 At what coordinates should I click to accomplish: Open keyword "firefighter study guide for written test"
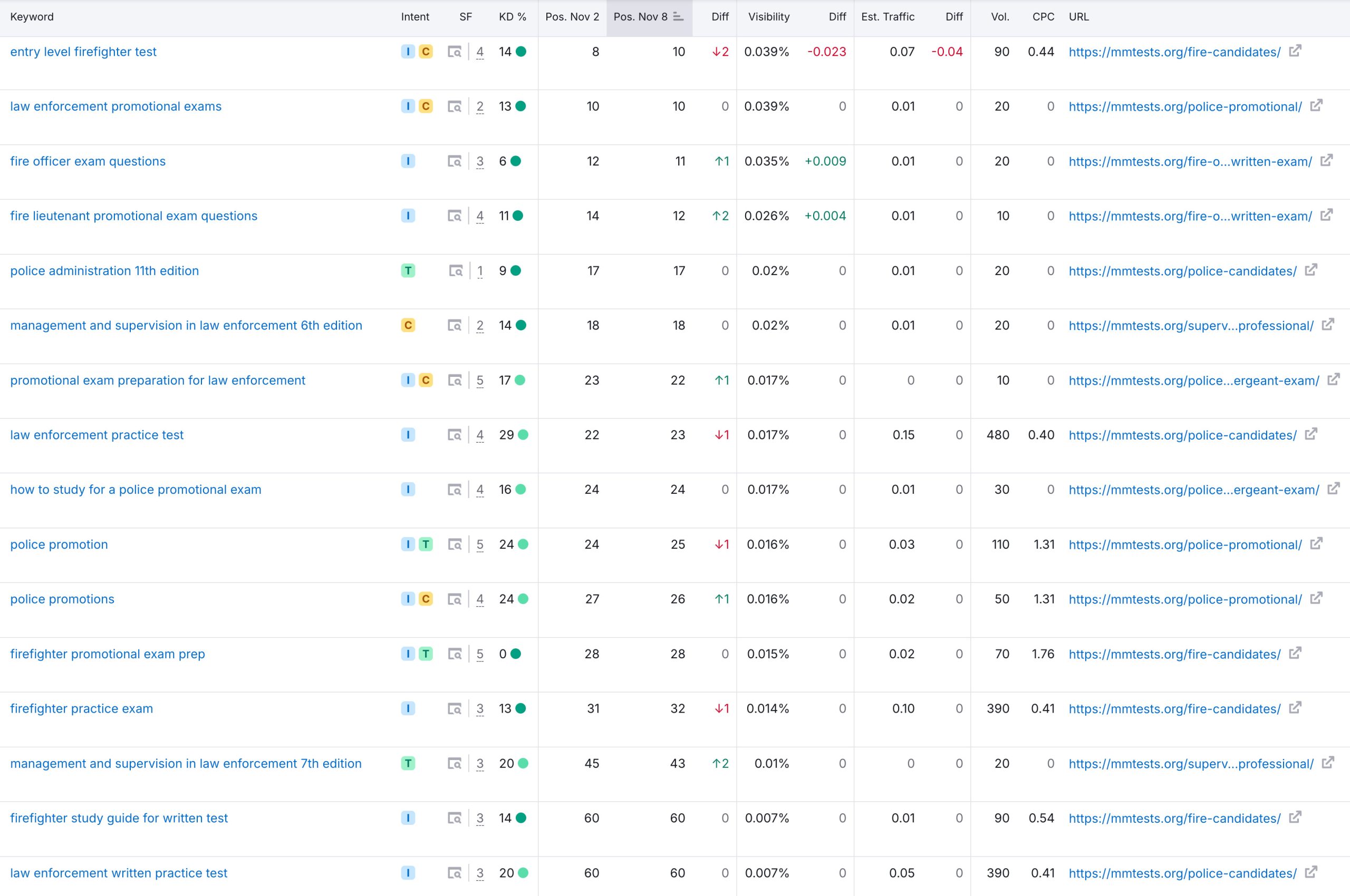click(119, 817)
